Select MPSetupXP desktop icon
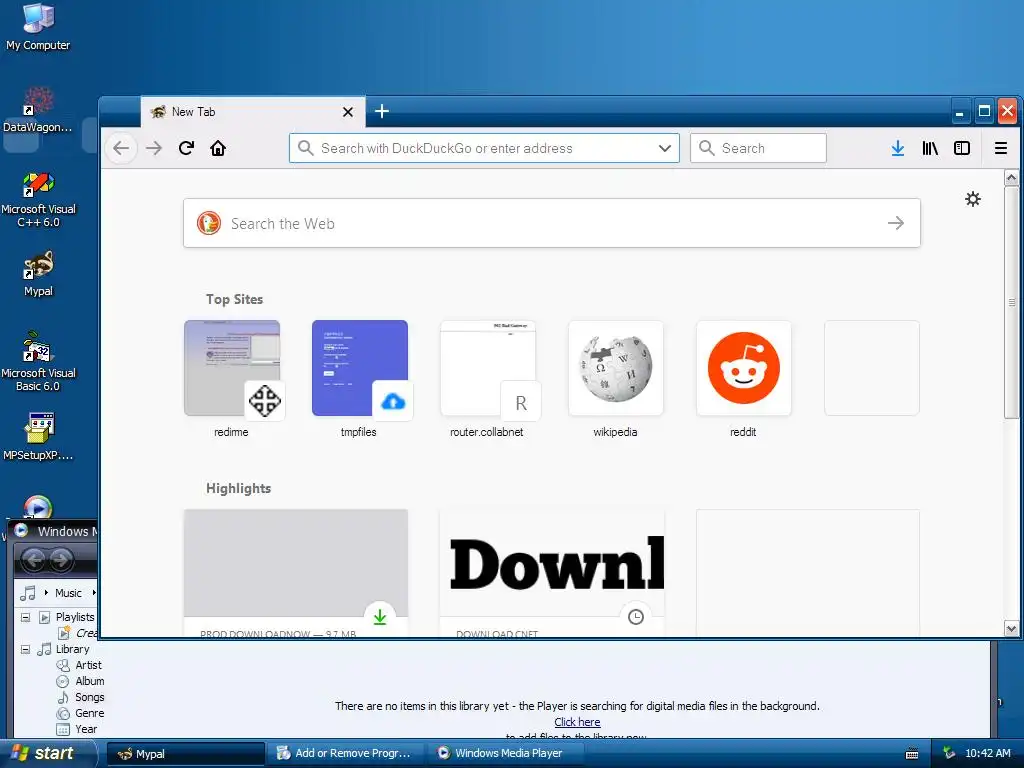Image resolution: width=1024 pixels, height=768 pixels. [38, 437]
